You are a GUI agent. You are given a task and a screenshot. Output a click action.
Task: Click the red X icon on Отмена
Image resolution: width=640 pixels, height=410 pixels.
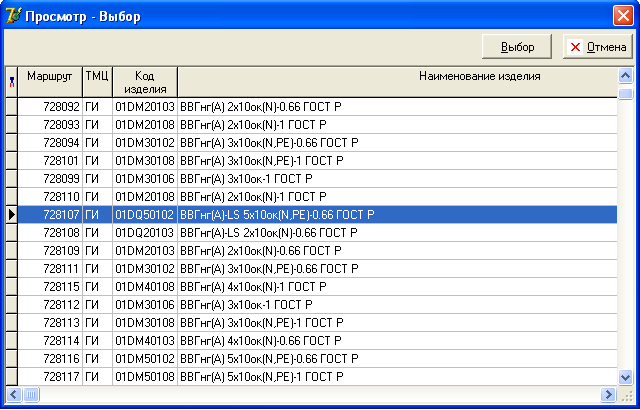point(575,47)
